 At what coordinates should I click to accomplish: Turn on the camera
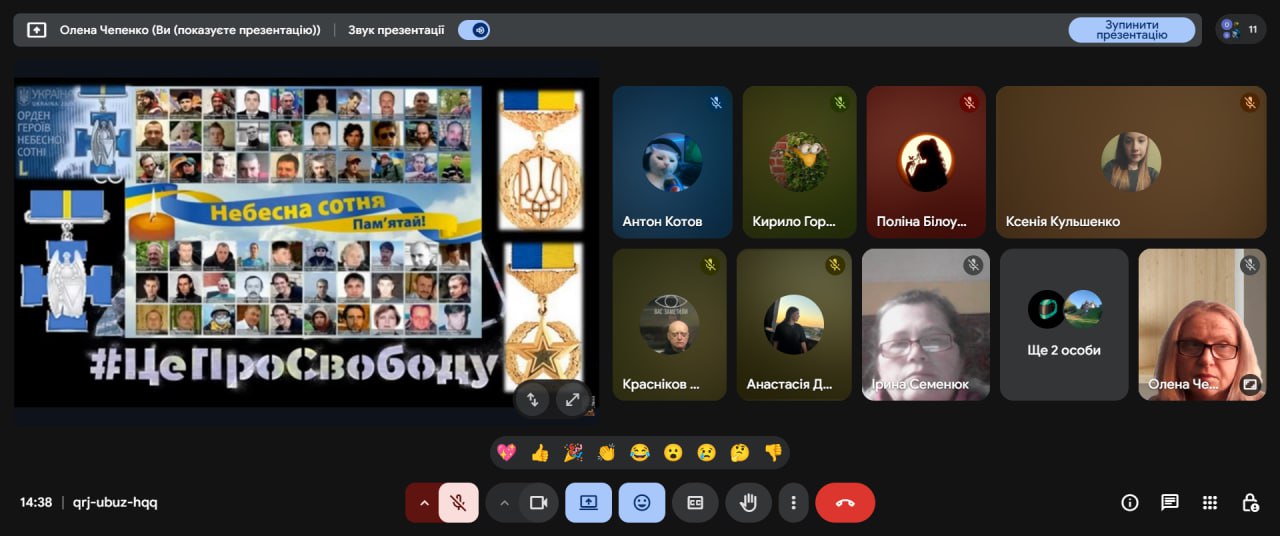538,503
